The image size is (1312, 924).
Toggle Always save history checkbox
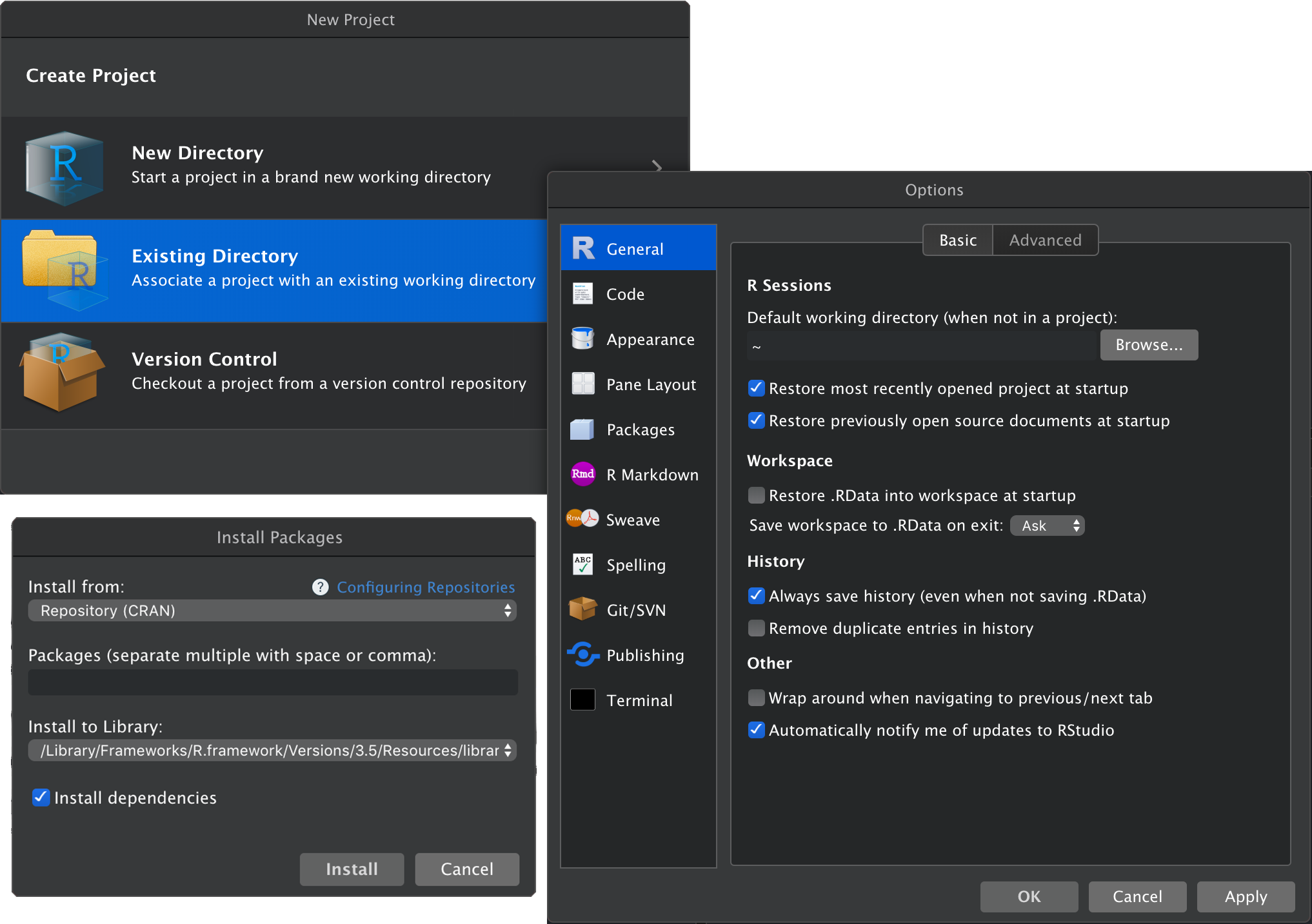point(757,596)
